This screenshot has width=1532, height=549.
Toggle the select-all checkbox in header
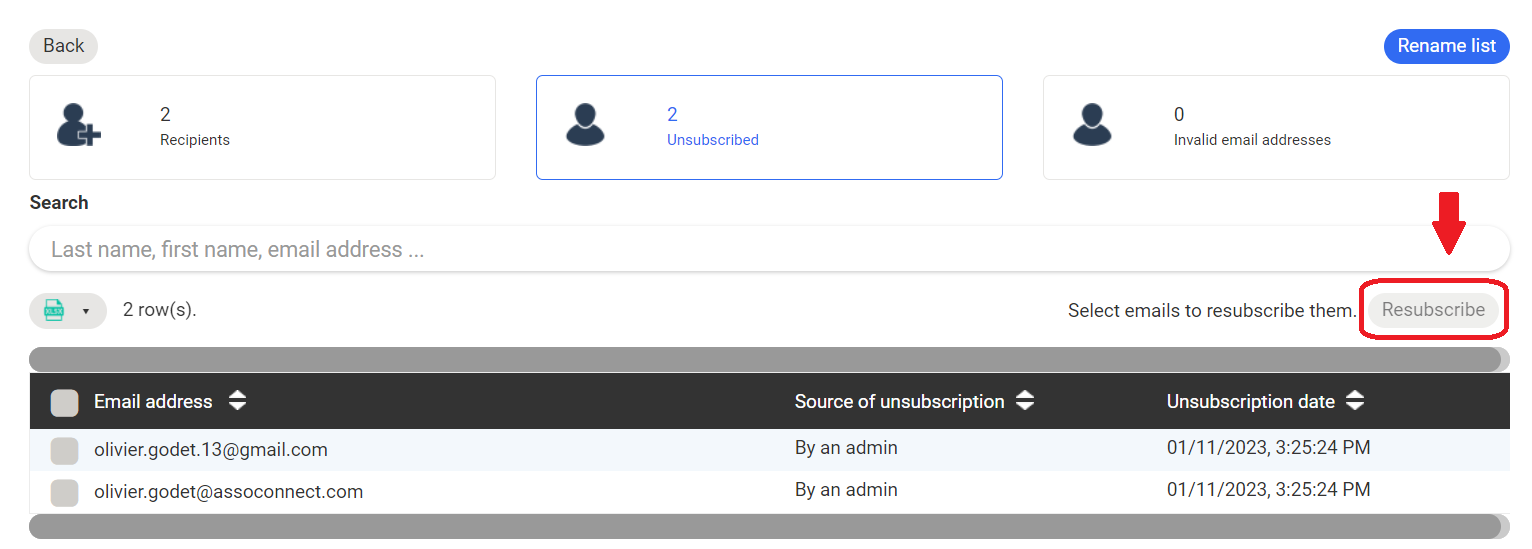coord(65,403)
